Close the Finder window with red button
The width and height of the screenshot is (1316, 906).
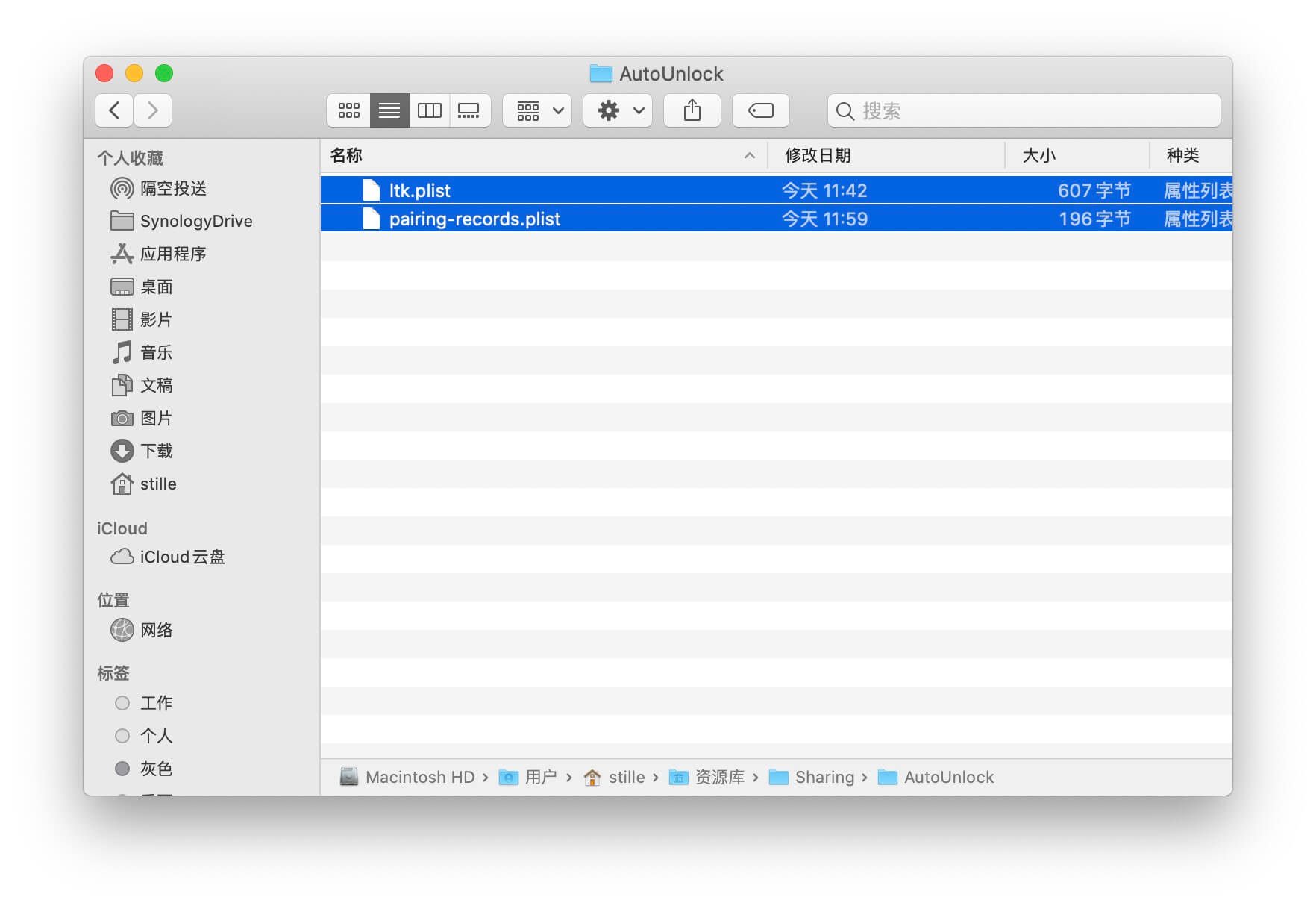[x=104, y=73]
